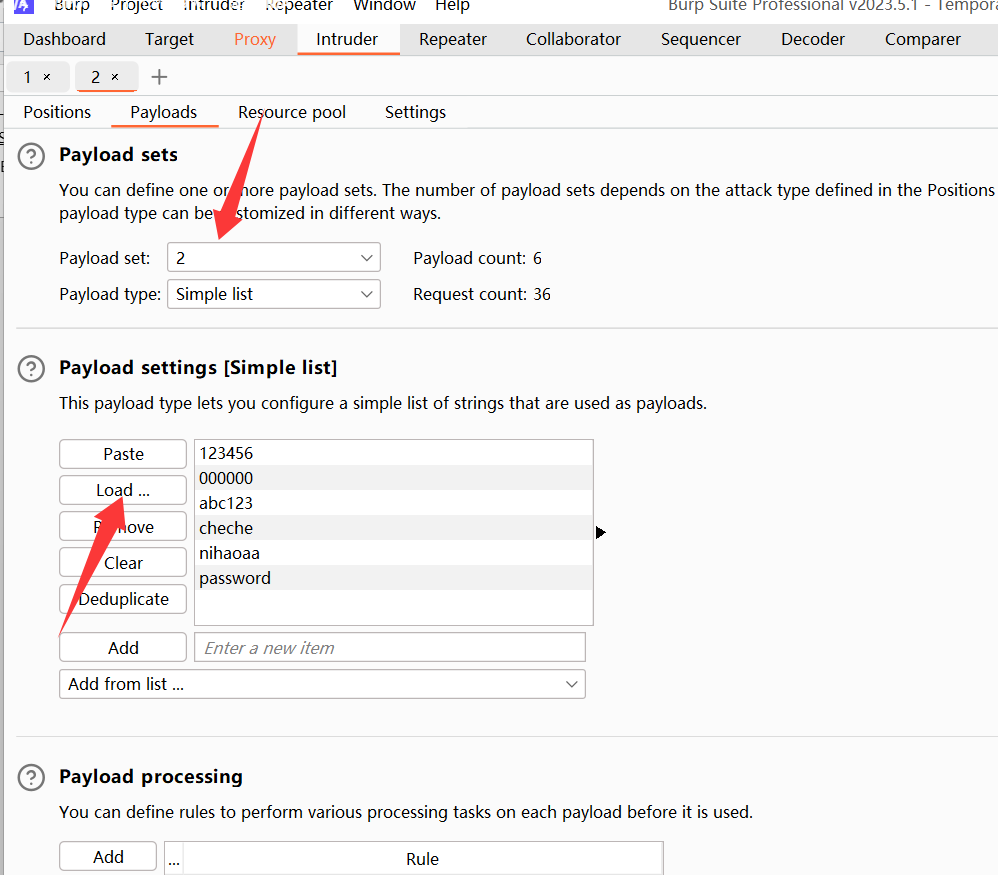The image size is (998, 875).
Task: Open the Comparer tab
Action: pyautogui.click(x=923, y=39)
